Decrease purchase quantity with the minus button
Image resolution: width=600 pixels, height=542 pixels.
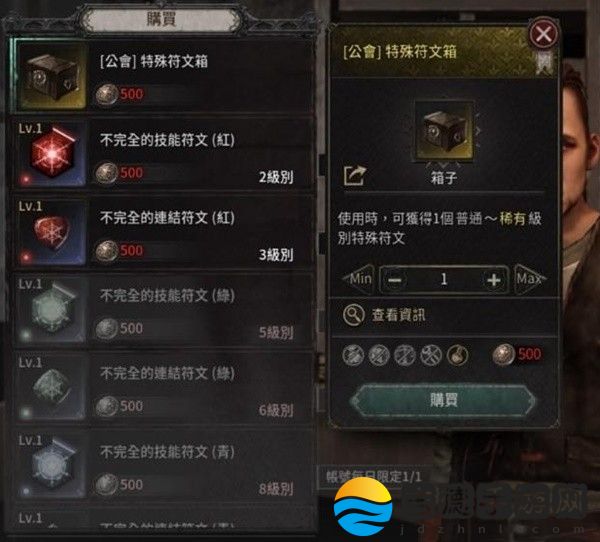tap(395, 279)
